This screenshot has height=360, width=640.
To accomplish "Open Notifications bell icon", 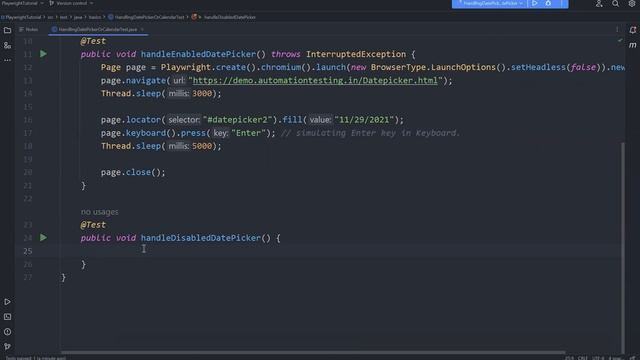I will [632, 30].
